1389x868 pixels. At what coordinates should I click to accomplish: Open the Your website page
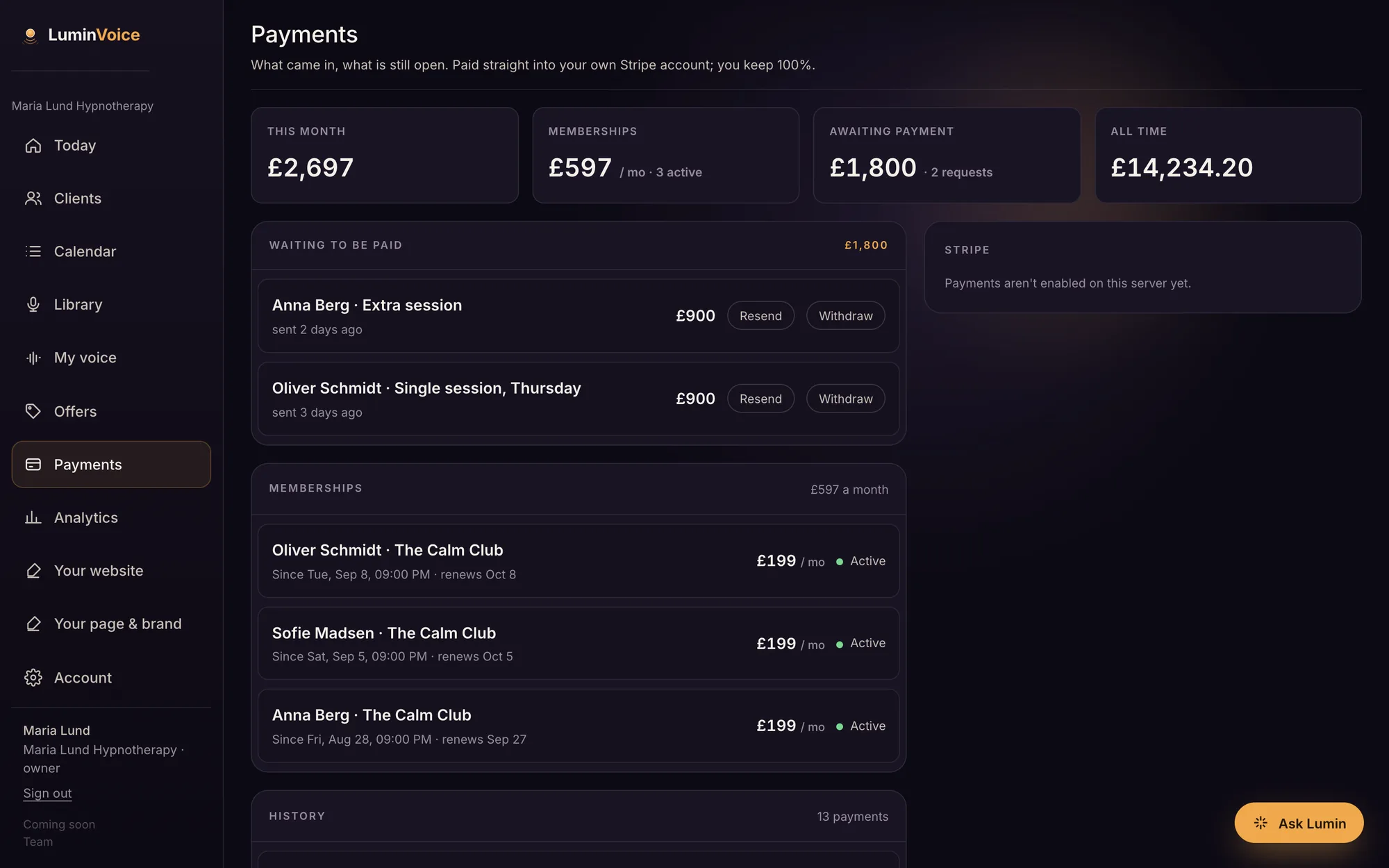pos(111,571)
